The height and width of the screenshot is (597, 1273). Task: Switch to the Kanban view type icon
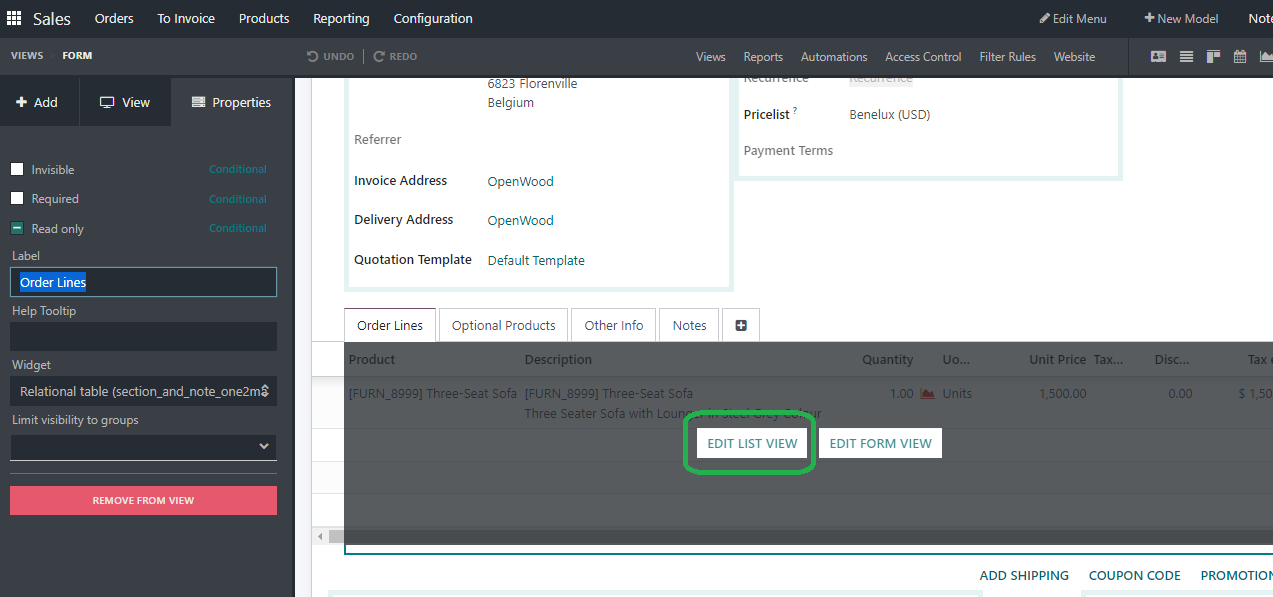[1213, 57]
